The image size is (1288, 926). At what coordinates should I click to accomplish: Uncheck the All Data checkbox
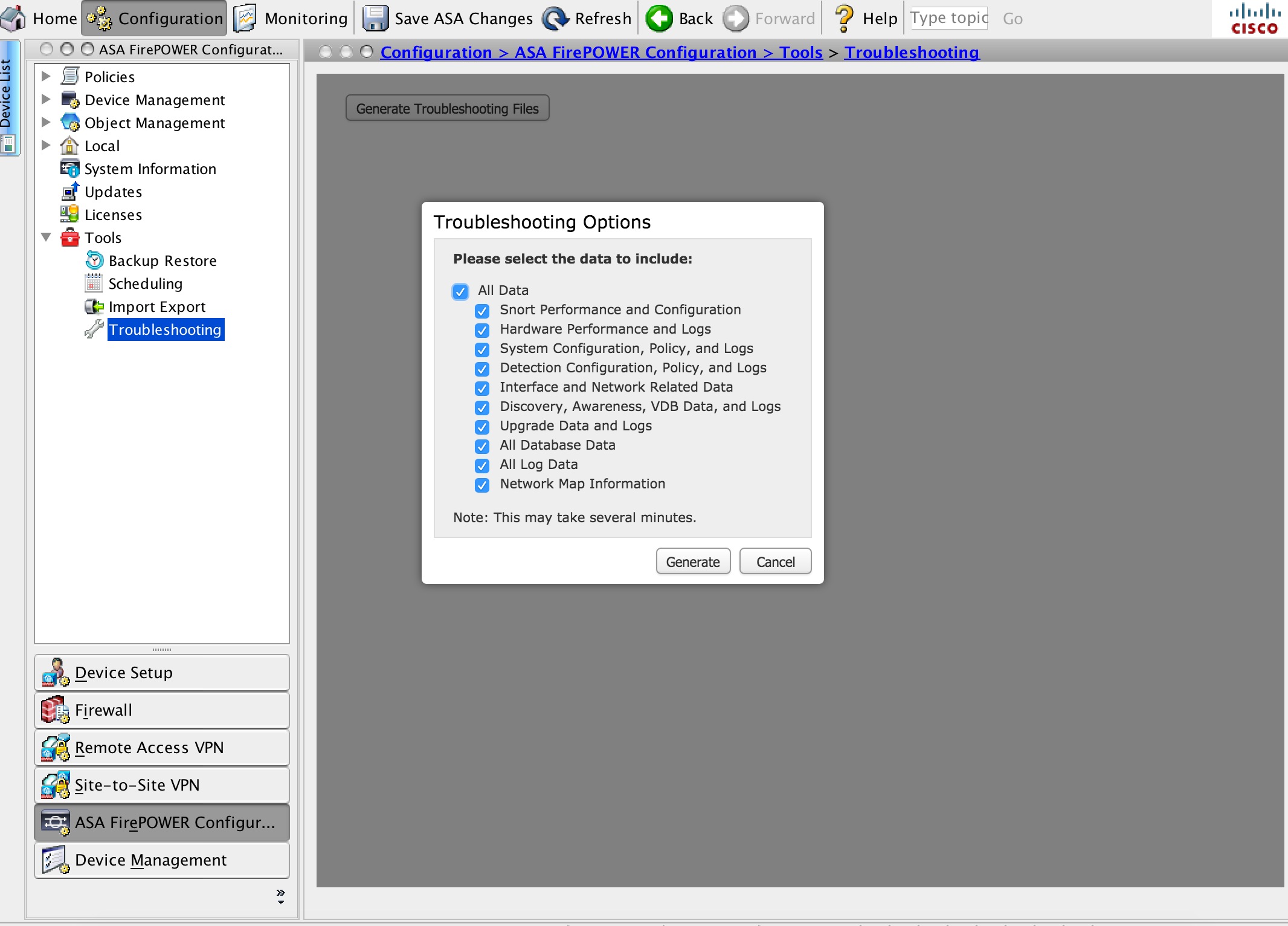(460, 291)
